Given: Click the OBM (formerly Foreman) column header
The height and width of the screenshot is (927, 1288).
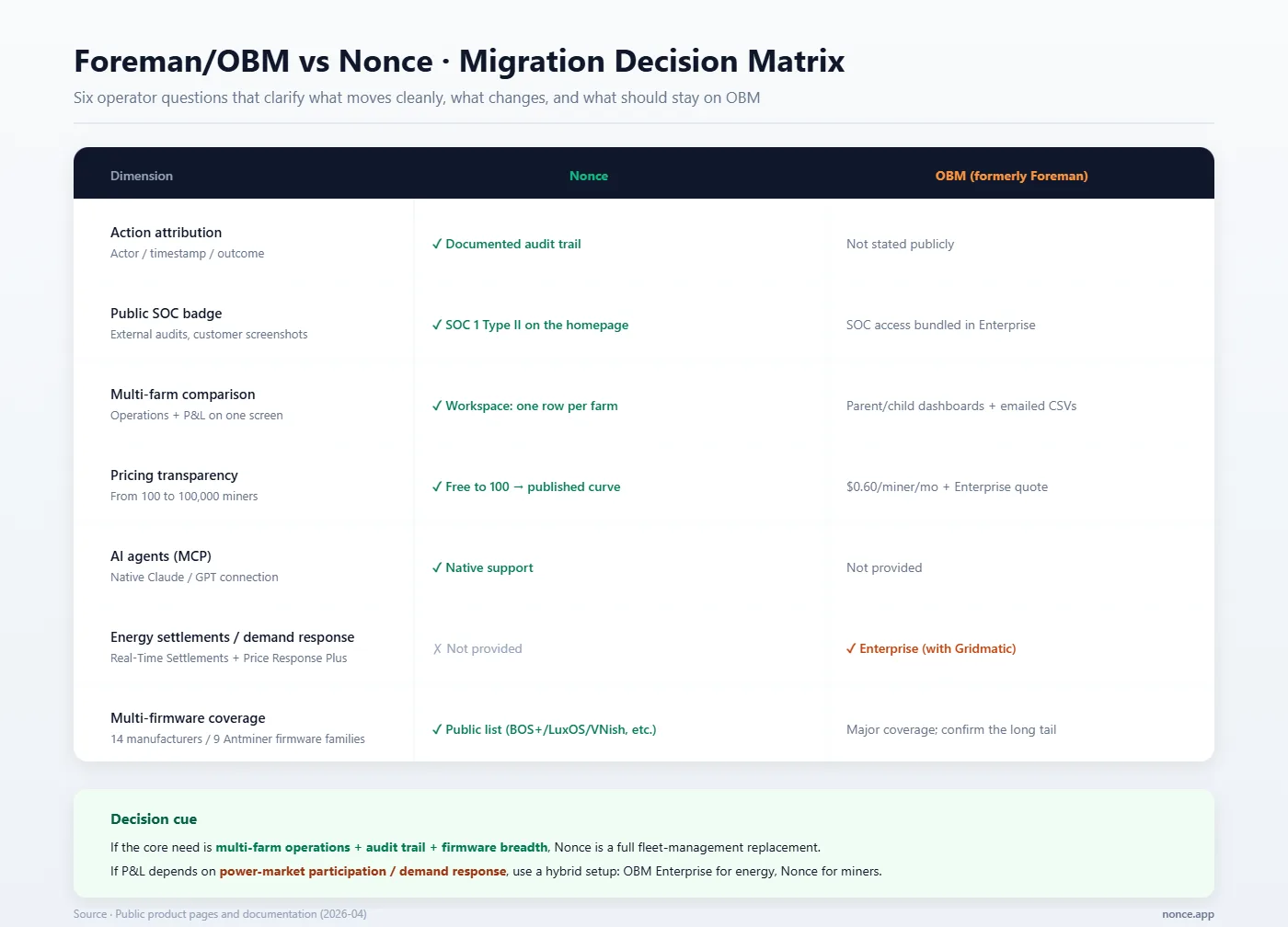Looking at the screenshot, I should click(x=1011, y=176).
